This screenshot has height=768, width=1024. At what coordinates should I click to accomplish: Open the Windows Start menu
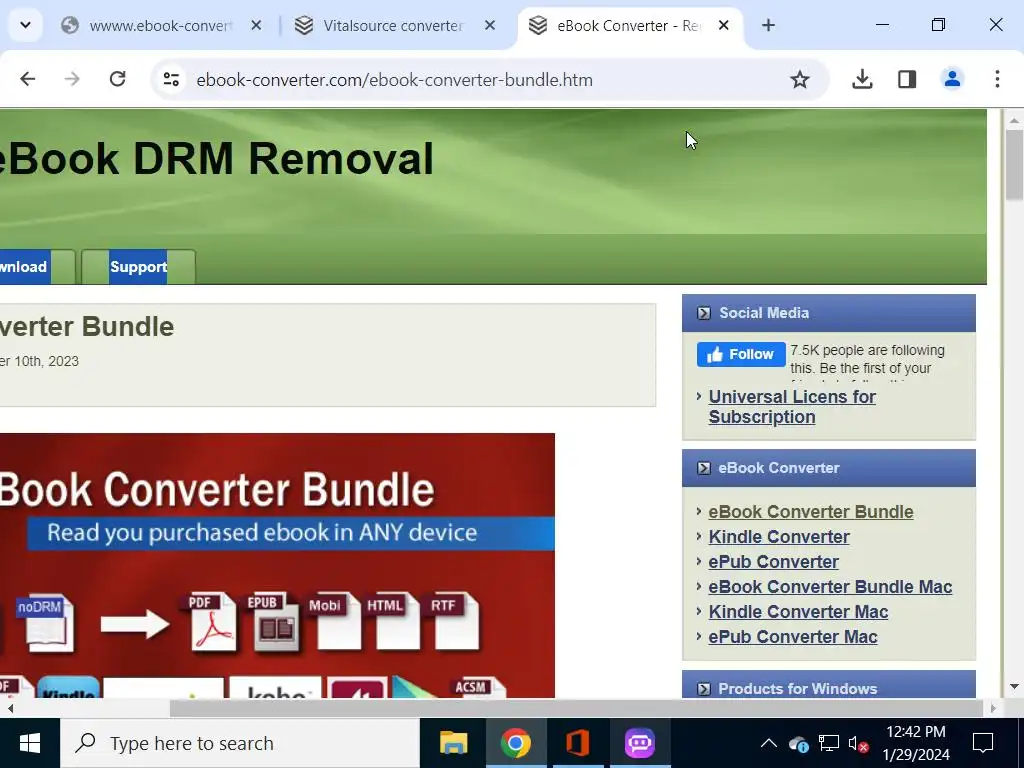(x=29, y=743)
